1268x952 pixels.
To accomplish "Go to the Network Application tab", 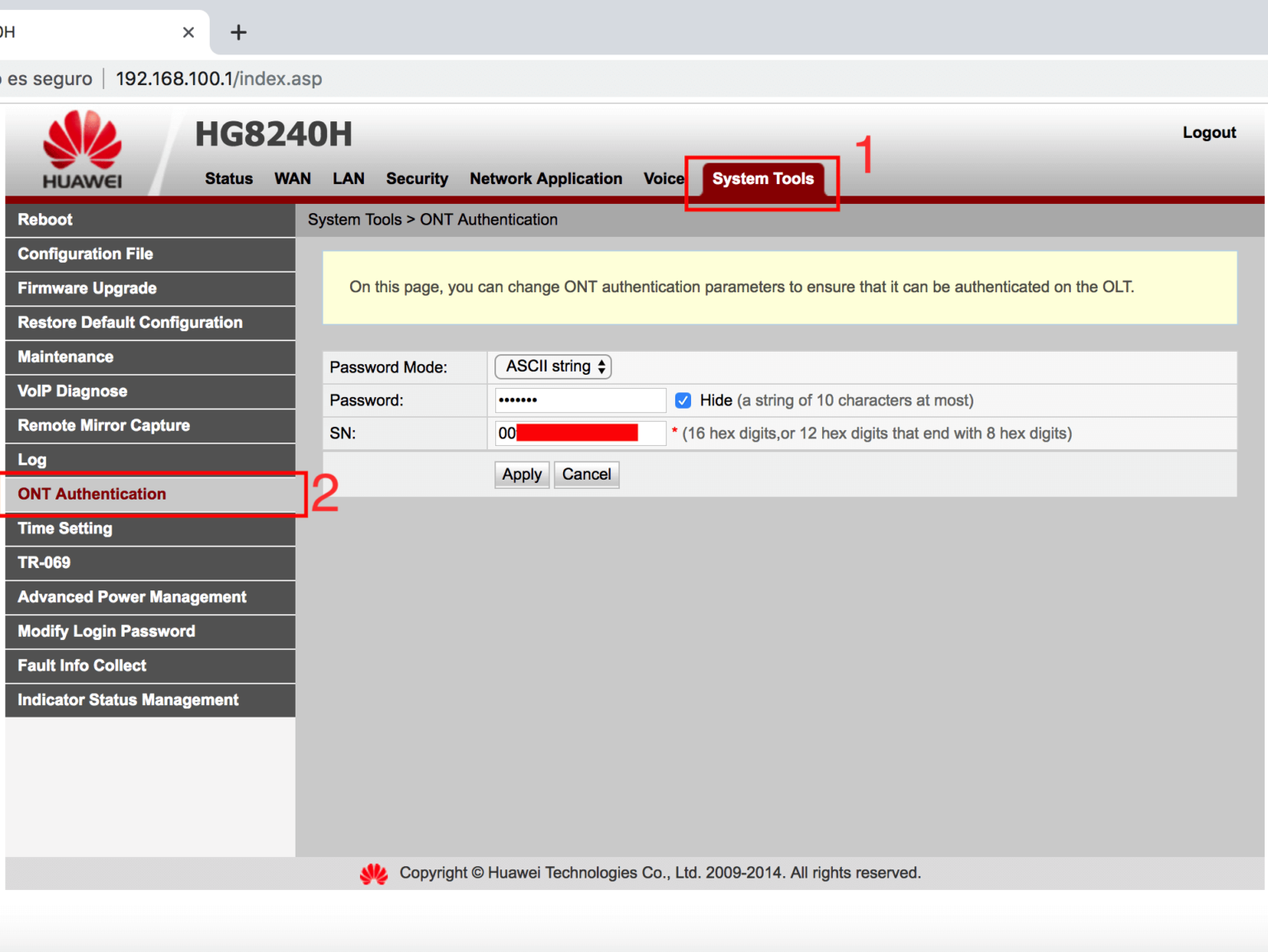I will click(546, 179).
